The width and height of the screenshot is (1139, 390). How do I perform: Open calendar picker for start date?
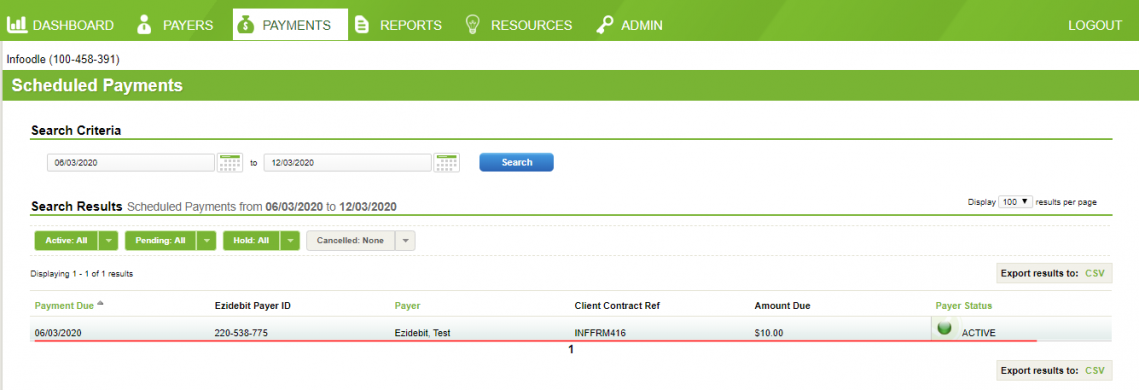point(230,163)
